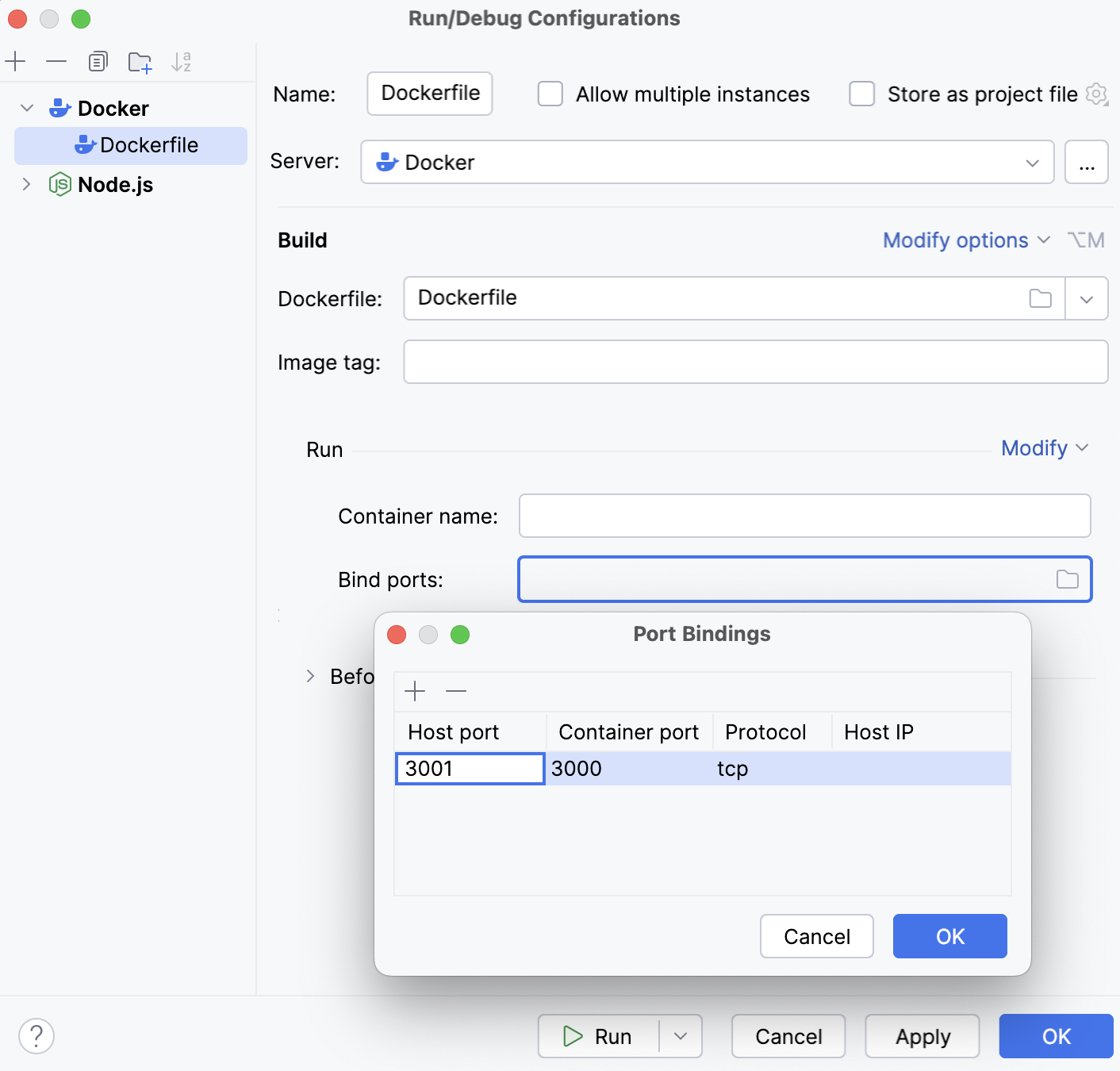Select the Dockerfile configuration in tree
Image resolution: width=1120 pixels, height=1071 pixels.
click(148, 145)
